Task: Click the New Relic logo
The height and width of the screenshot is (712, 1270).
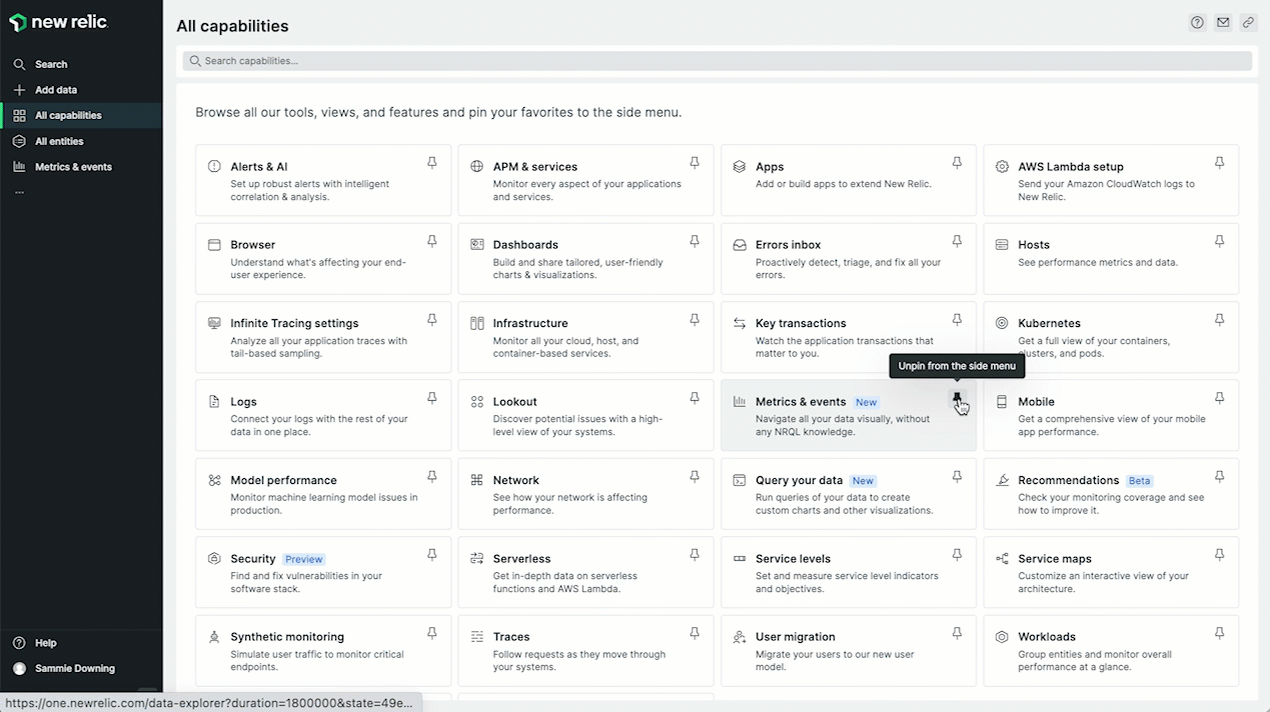Action: (58, 23)
